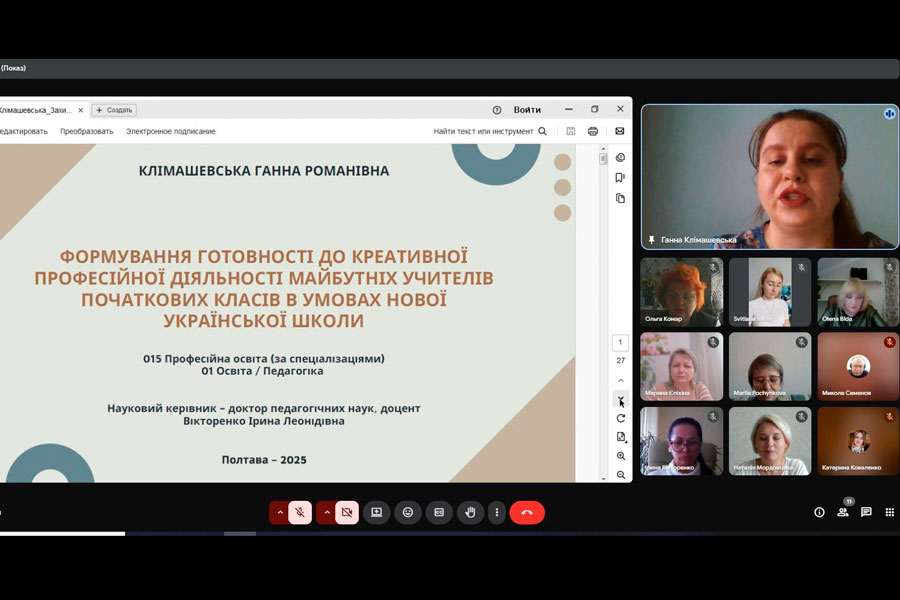Leave the call with red hang-up button
The height and width of the screenshot is (600, 900).
(527, 512)
